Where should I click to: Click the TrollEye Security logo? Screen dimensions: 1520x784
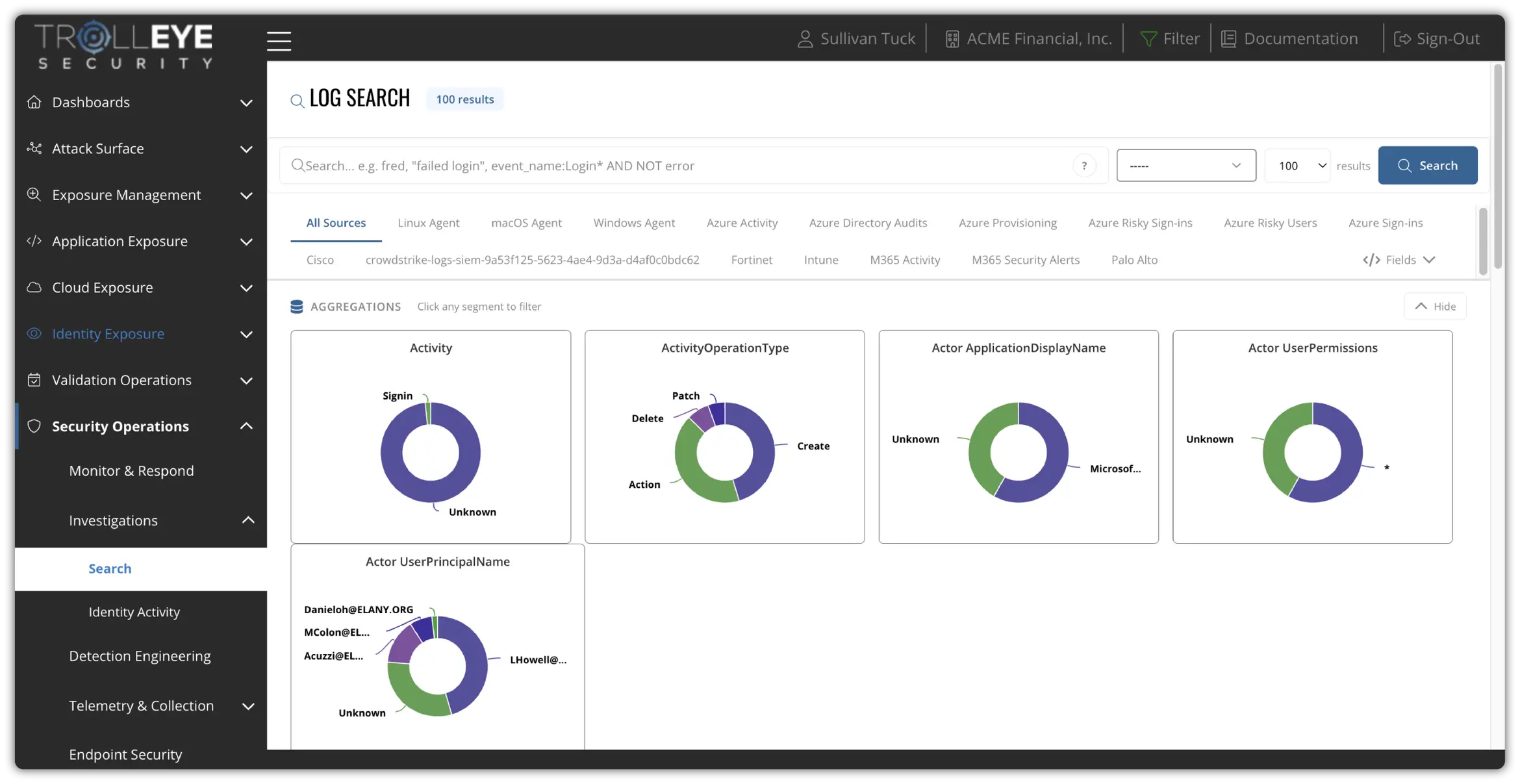[x=123, y=44]
